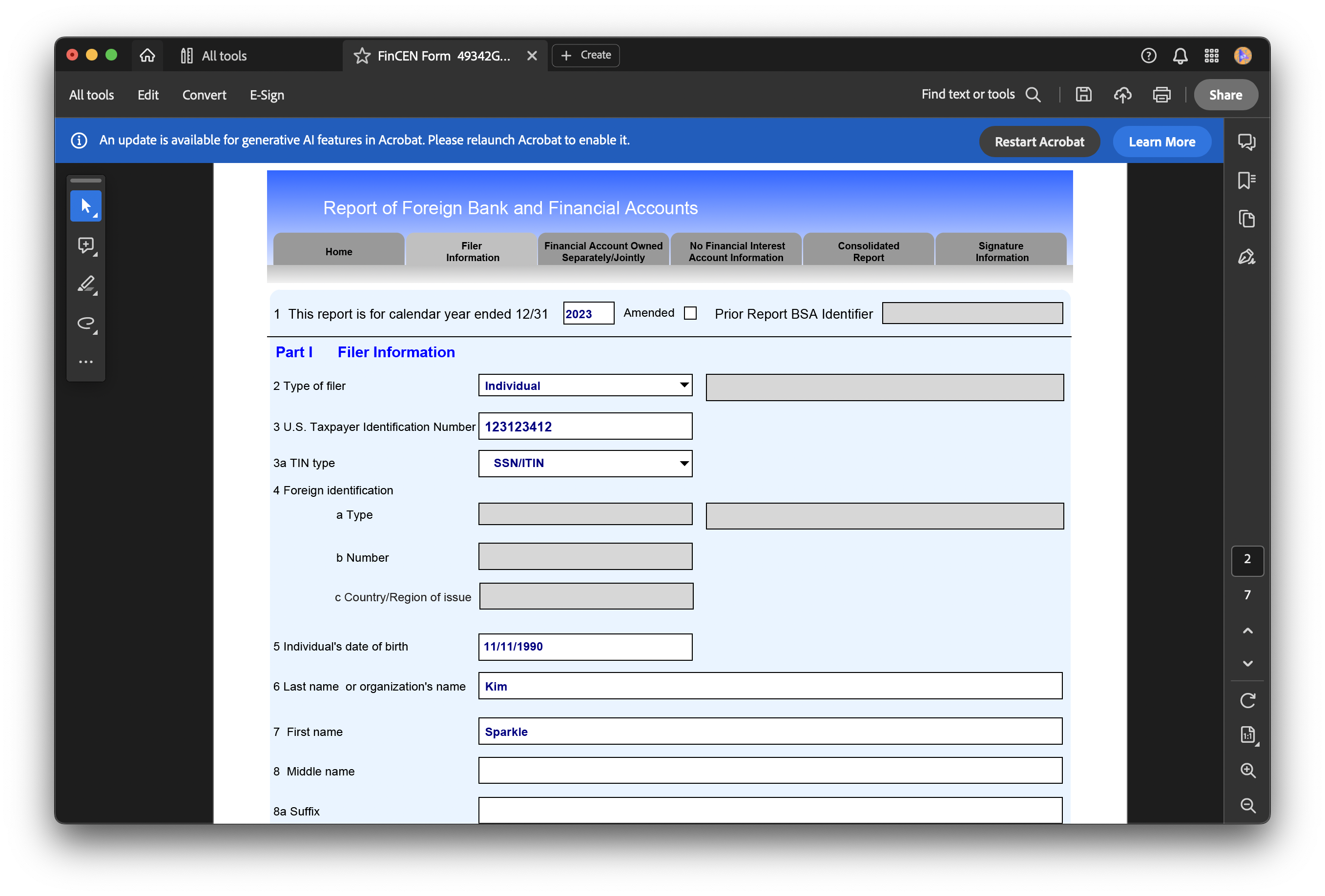Tick the Amended checkbox
The width and height of the screenshot is (1325, 896).
(x=690, y=313)
